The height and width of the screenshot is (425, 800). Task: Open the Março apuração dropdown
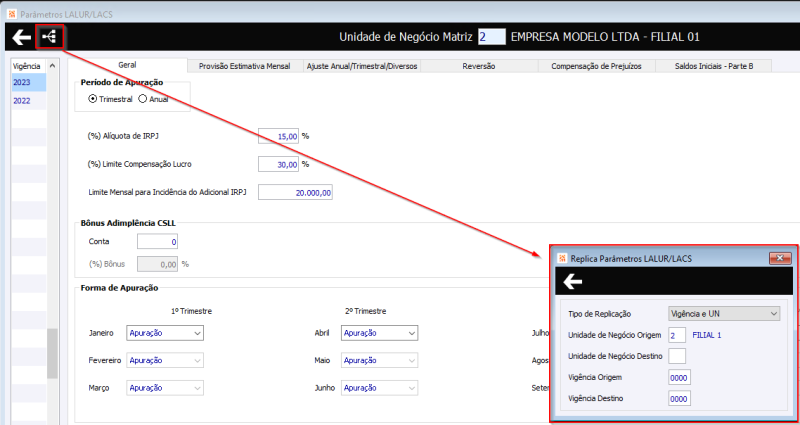[165, 388]
